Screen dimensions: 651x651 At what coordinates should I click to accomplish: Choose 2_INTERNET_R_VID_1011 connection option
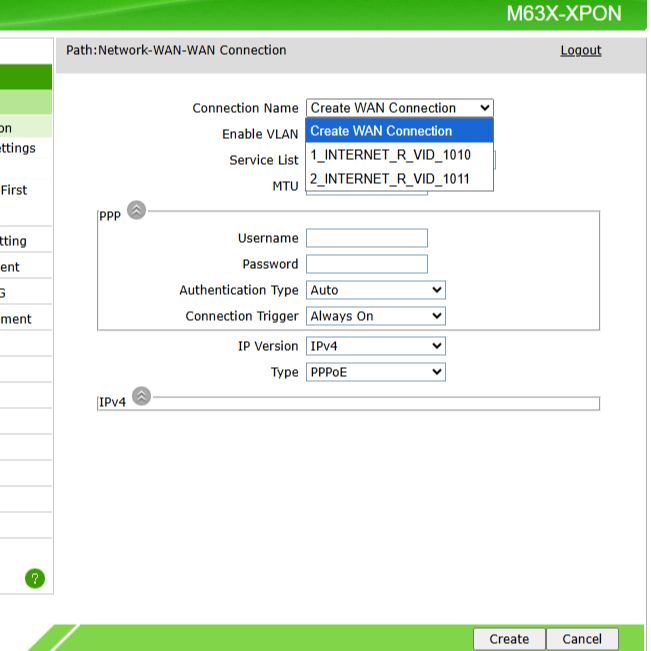click(x=390, y=180)
